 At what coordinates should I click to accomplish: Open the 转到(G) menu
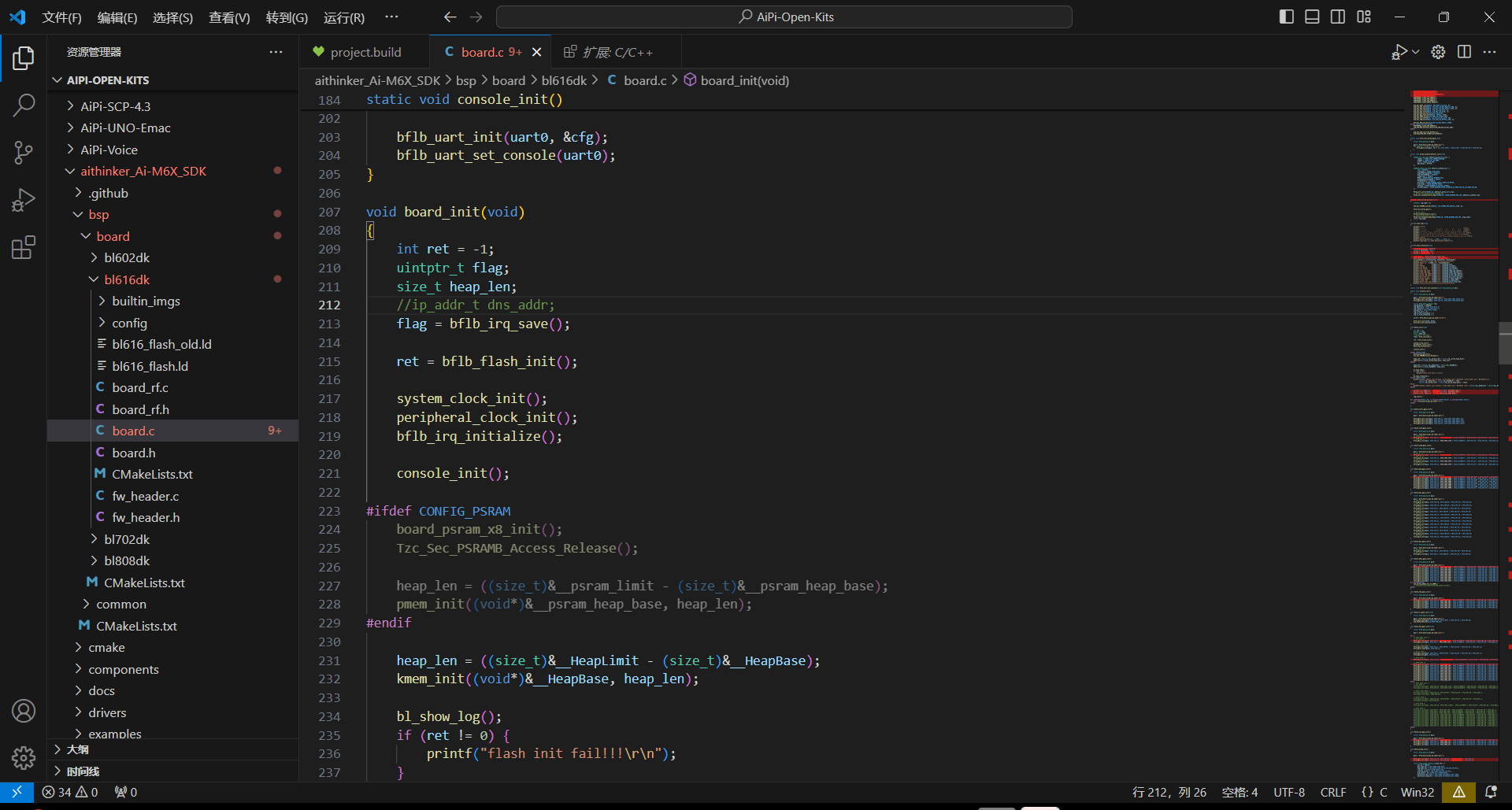coord(287,17)
